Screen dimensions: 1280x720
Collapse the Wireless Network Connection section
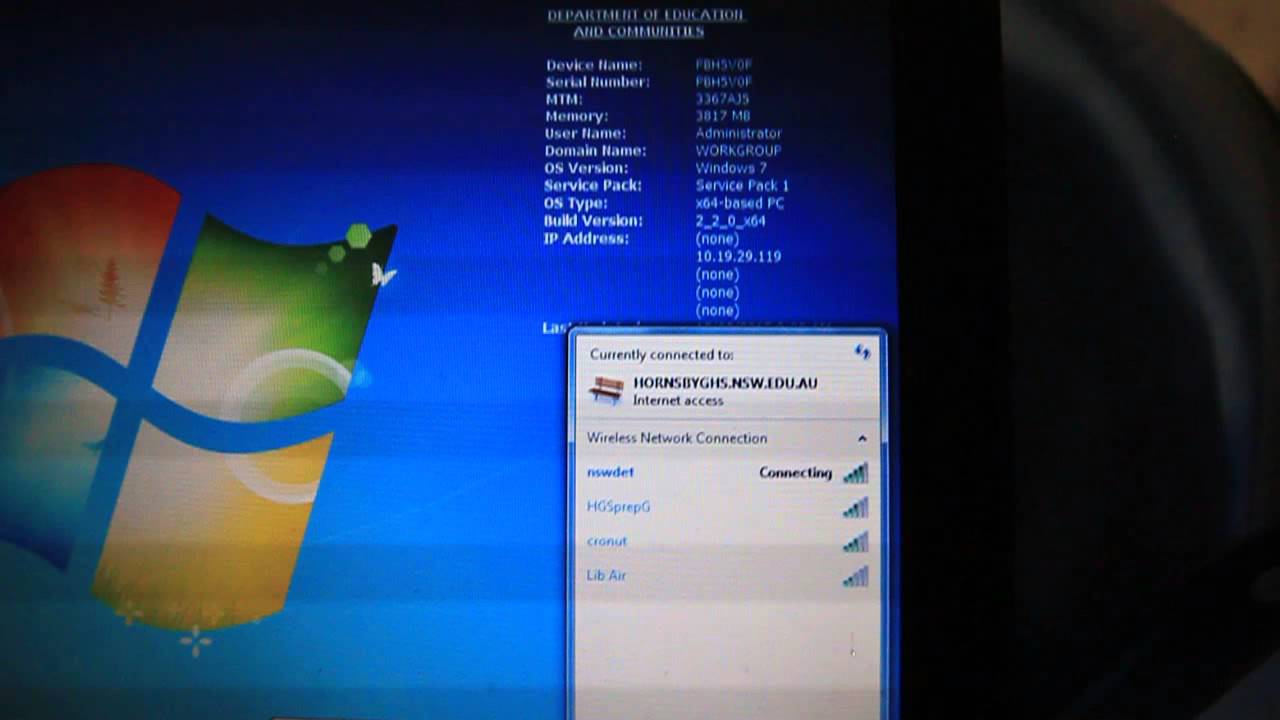(862, 438)
